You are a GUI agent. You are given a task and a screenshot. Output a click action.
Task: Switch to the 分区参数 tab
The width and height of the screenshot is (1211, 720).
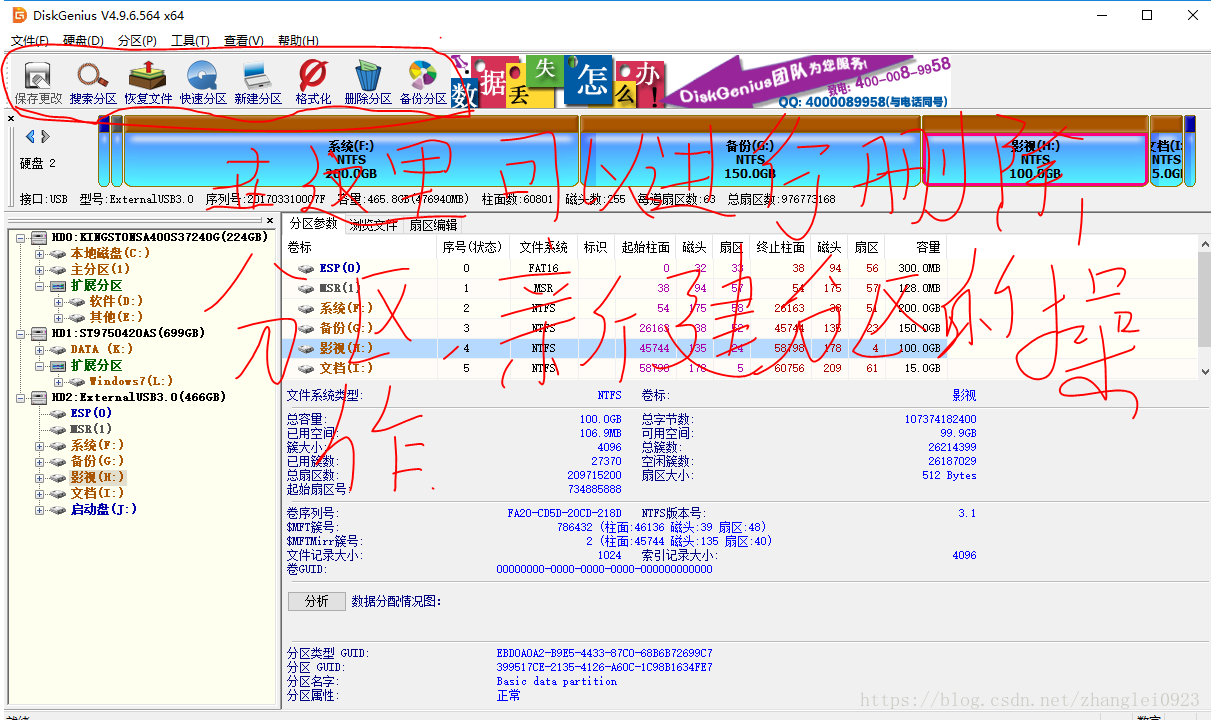pos(314,223)
